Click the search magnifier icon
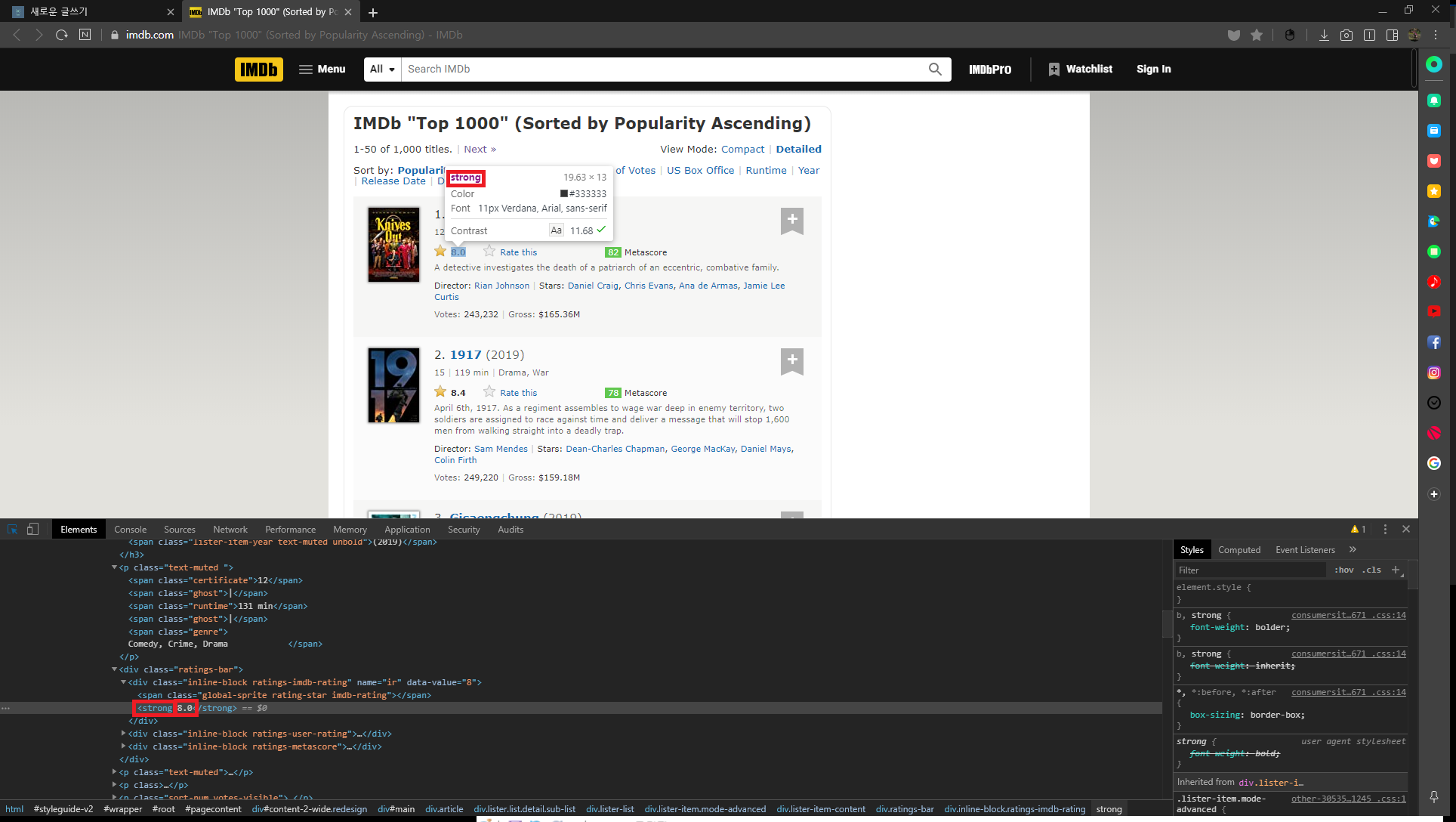1456x822 pixels. (935, 70)
